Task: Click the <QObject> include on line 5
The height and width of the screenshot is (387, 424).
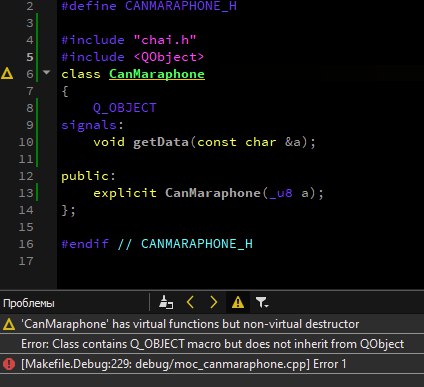Action: (169, 57)
